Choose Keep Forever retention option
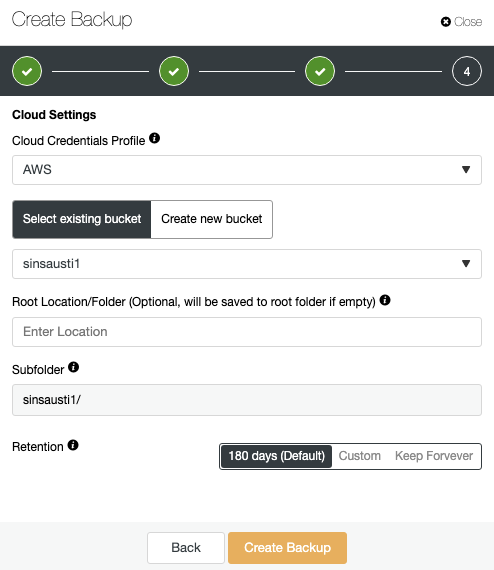 pos(434,456)
